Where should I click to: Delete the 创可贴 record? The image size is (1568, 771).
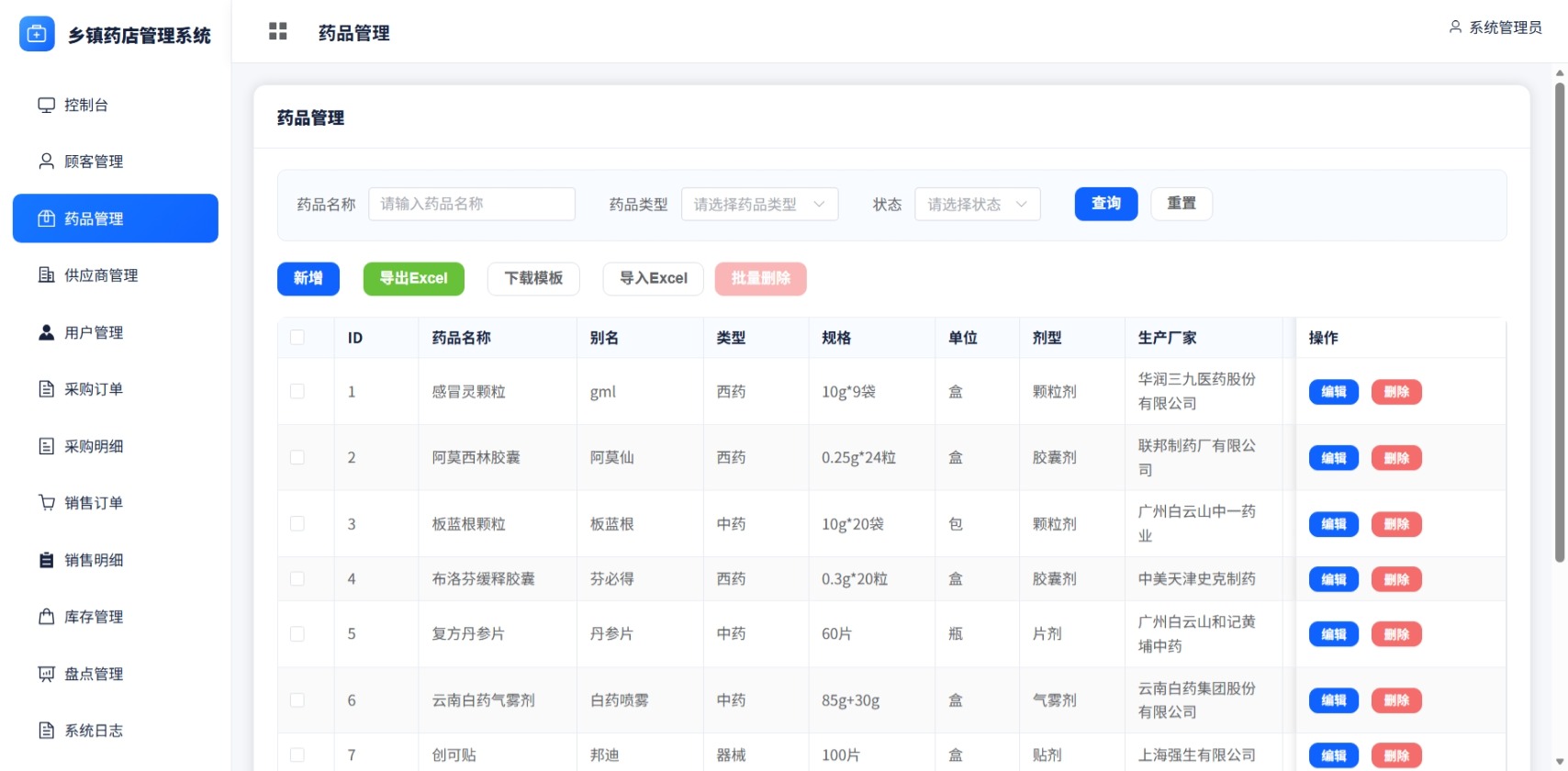1396,755
